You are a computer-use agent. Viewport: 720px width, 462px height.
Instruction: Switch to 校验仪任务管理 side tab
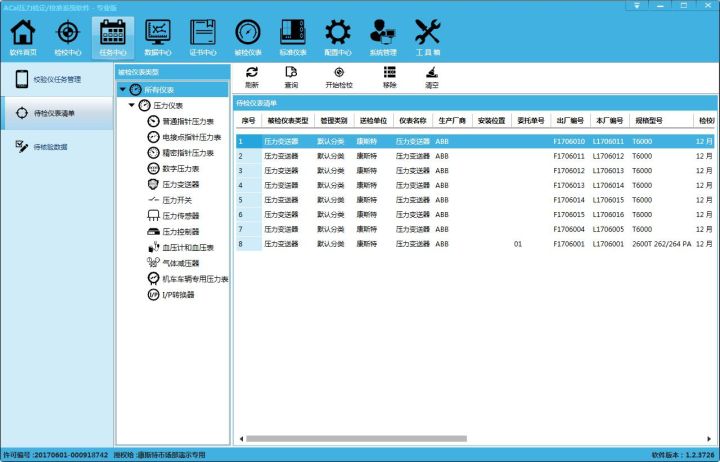[56, 79]
